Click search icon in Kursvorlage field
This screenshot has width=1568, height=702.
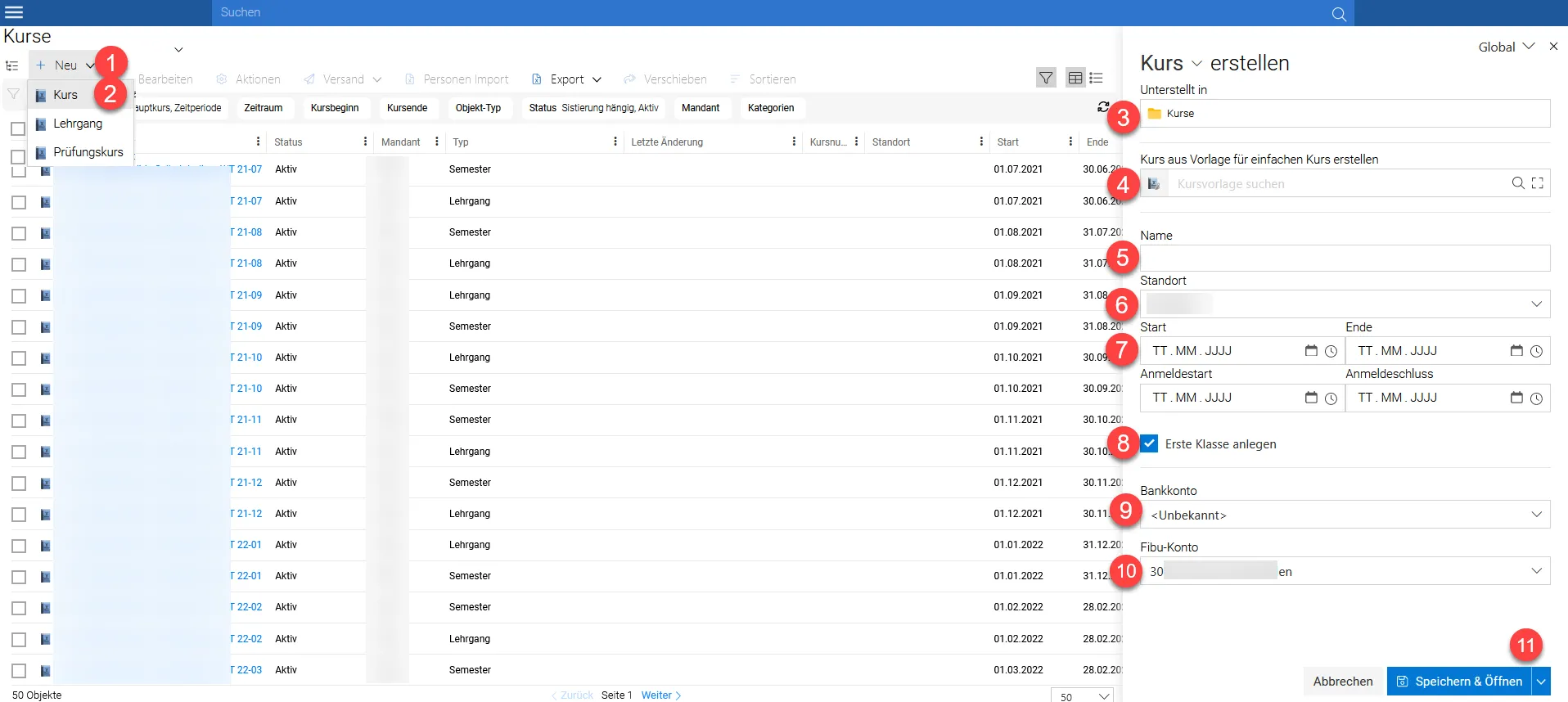[x=1518, y=183]
